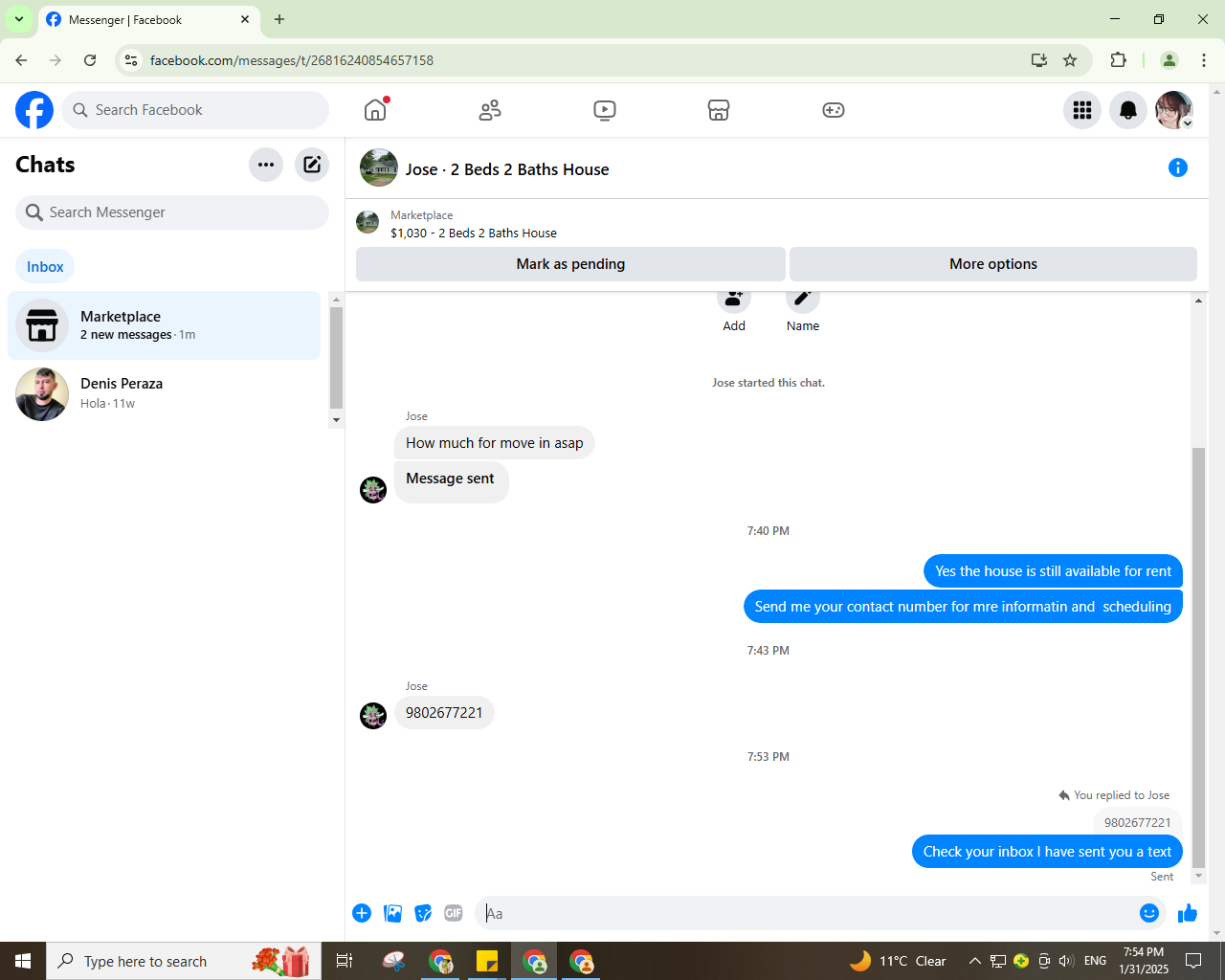Focus the Search Messenger field
Image resolution: width=1225 pixels, height=980 pixels.
click(172, 212)
